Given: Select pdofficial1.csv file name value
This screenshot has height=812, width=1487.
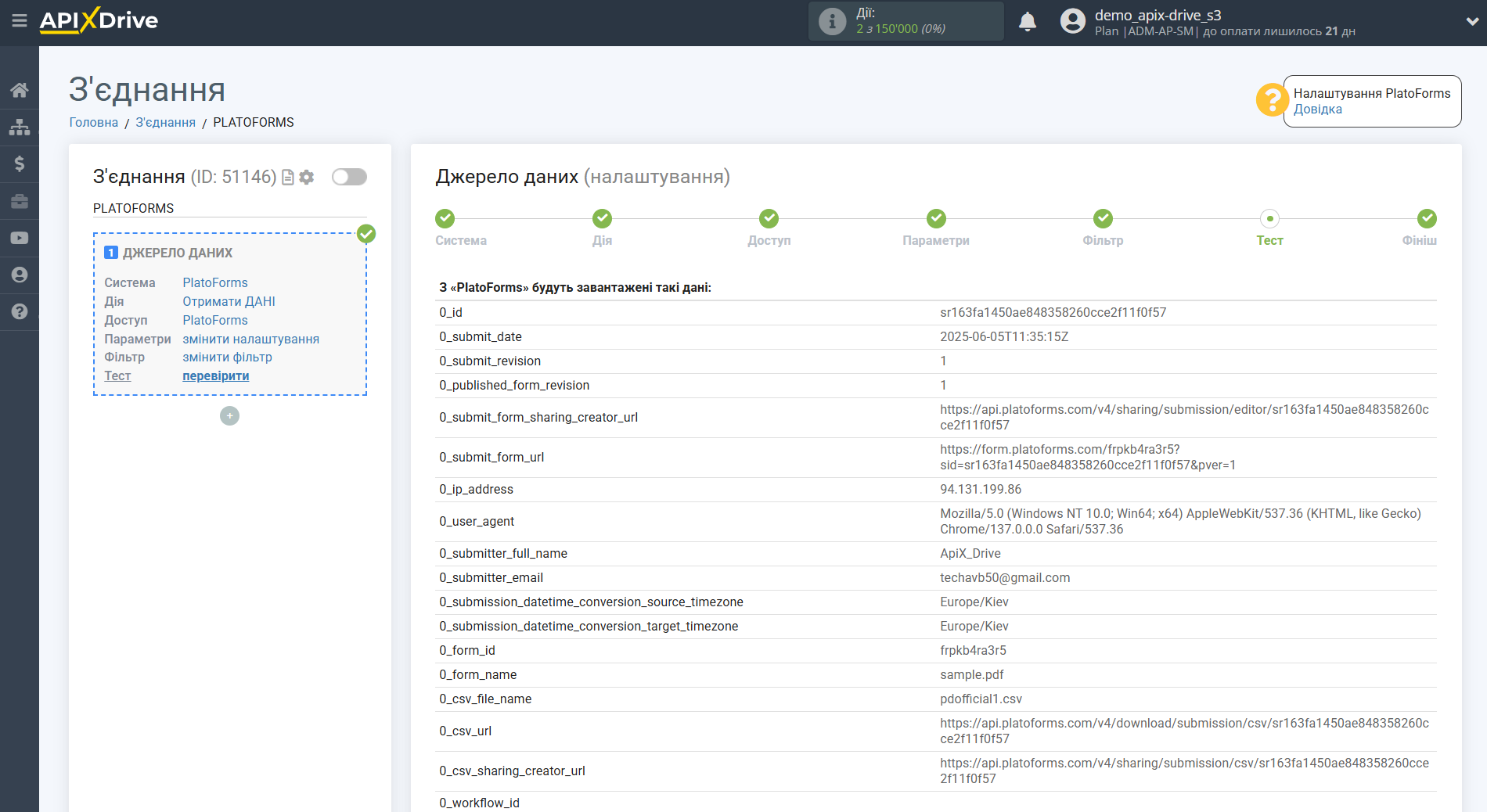Looking at the screenshot, I should 981,699.
